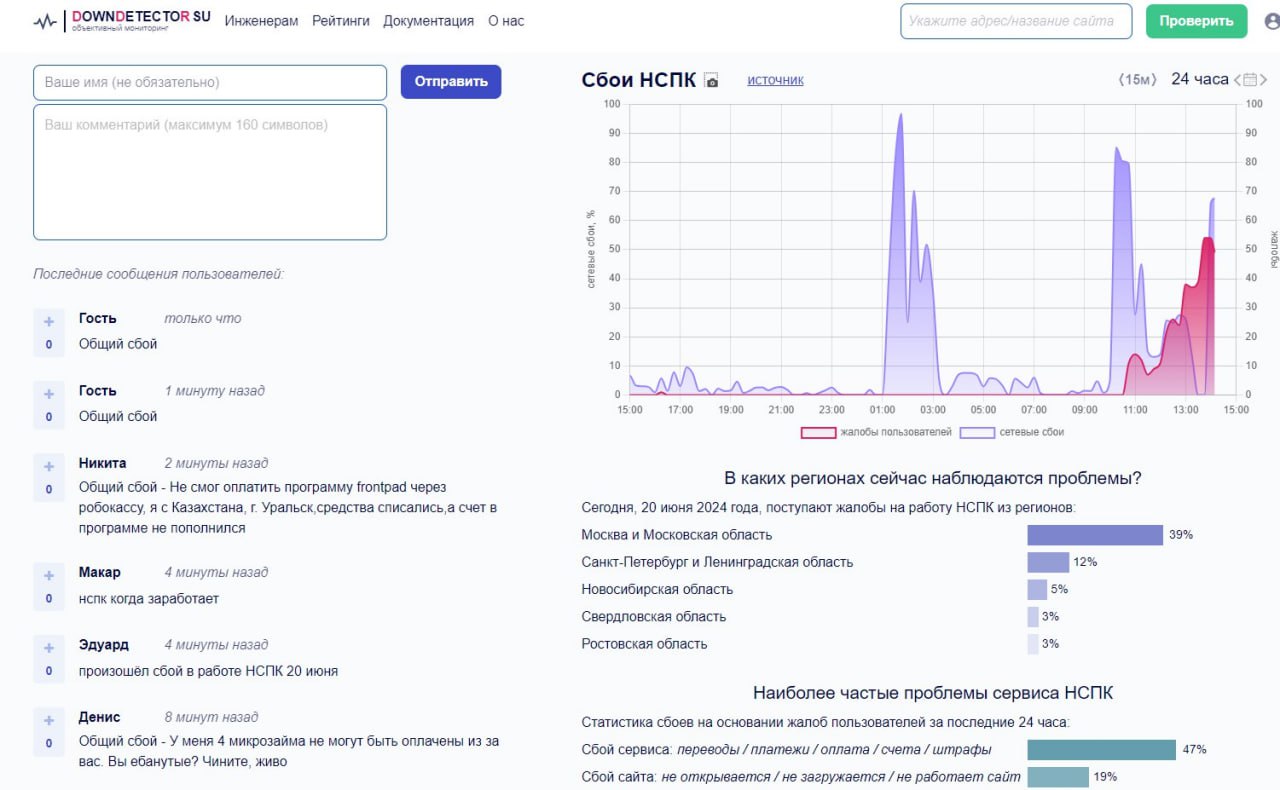Open the Инженерам menu item

261,21
